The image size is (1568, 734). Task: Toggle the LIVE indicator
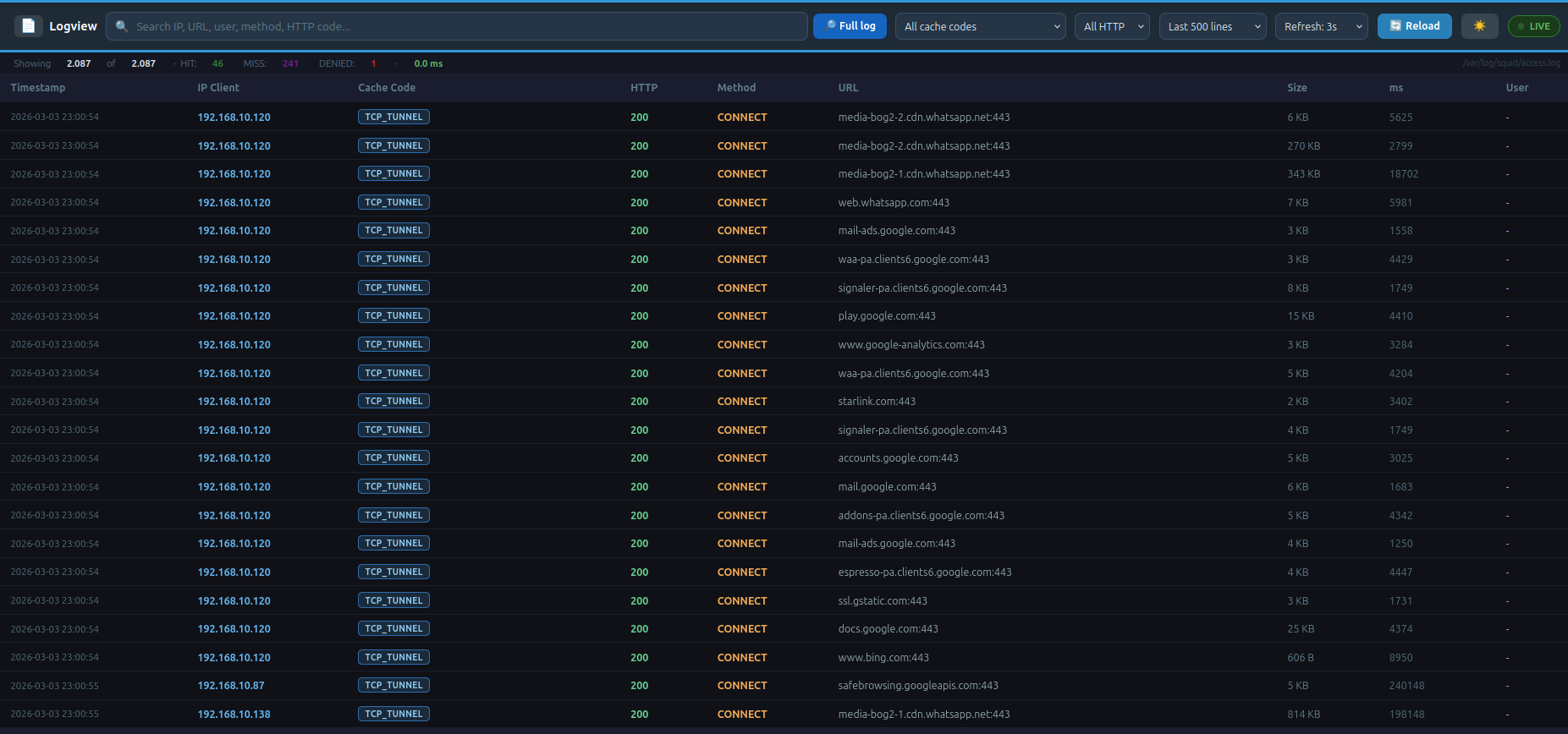click(1533, 26)
